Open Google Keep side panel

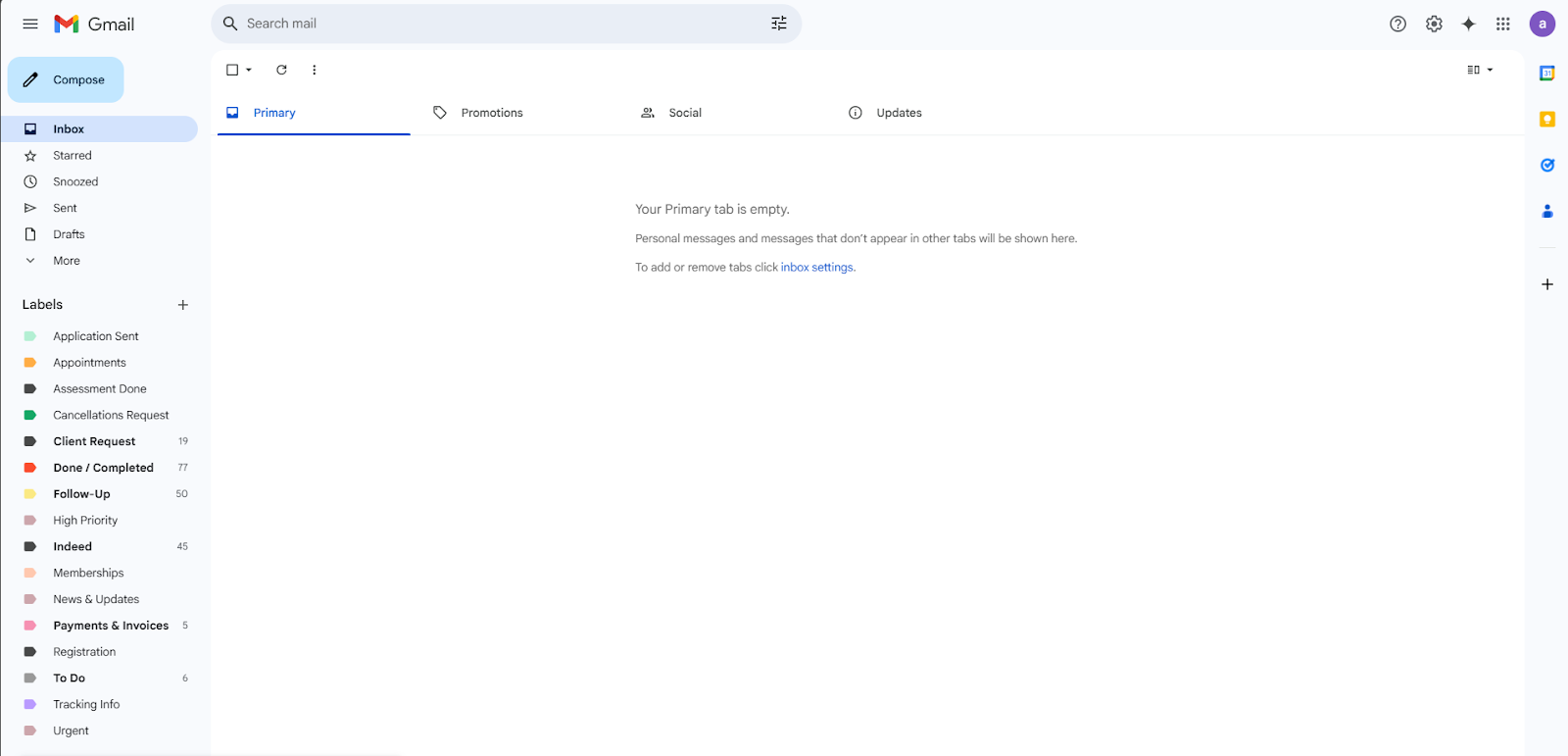click(x=1547, y=120)
